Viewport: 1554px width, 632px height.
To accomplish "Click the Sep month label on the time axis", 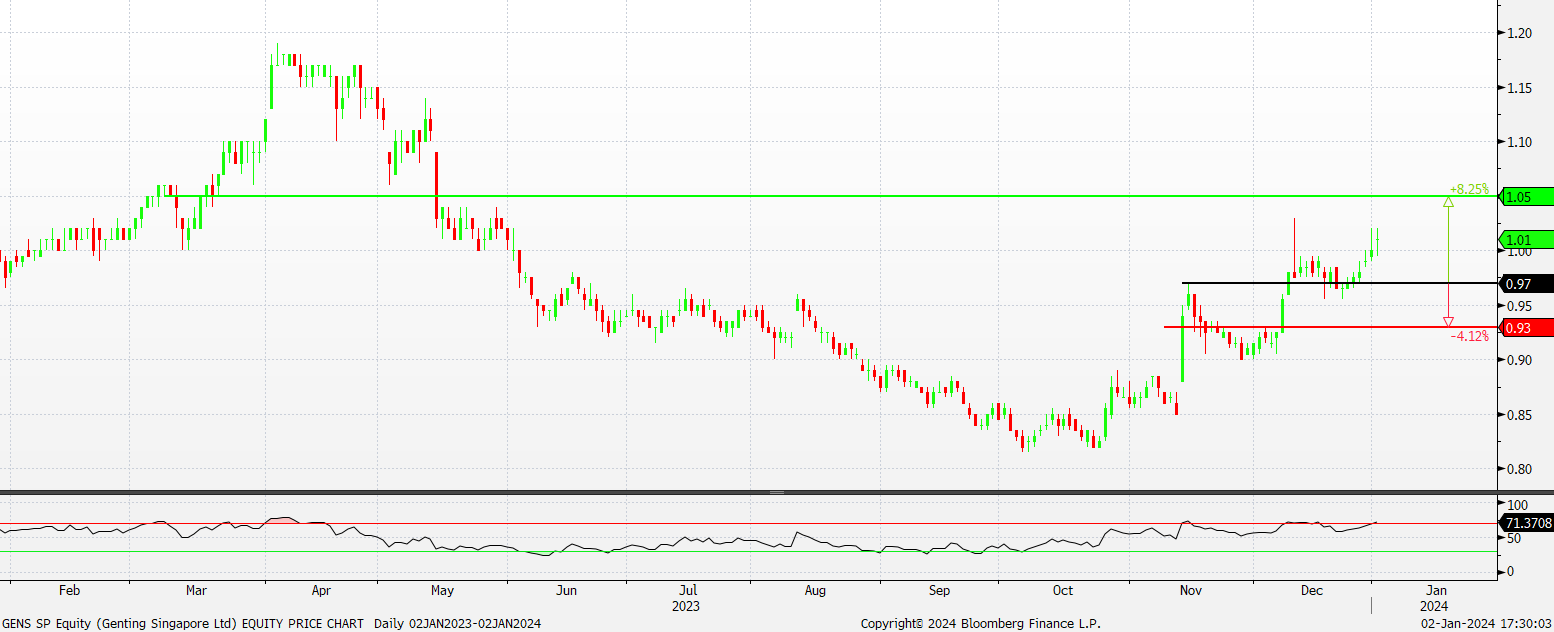I will click(939, 590).
